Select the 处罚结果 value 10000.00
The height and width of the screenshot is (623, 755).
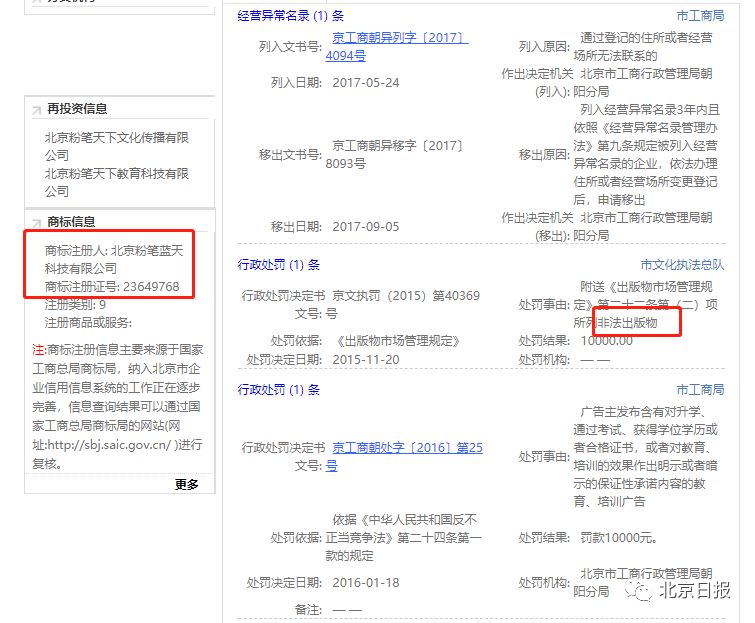pyautogui.click(x=606, y=341)
